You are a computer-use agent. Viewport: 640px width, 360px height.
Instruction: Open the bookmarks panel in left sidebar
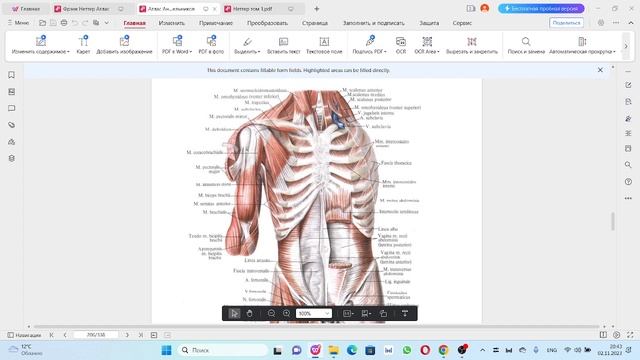[11, 75]
